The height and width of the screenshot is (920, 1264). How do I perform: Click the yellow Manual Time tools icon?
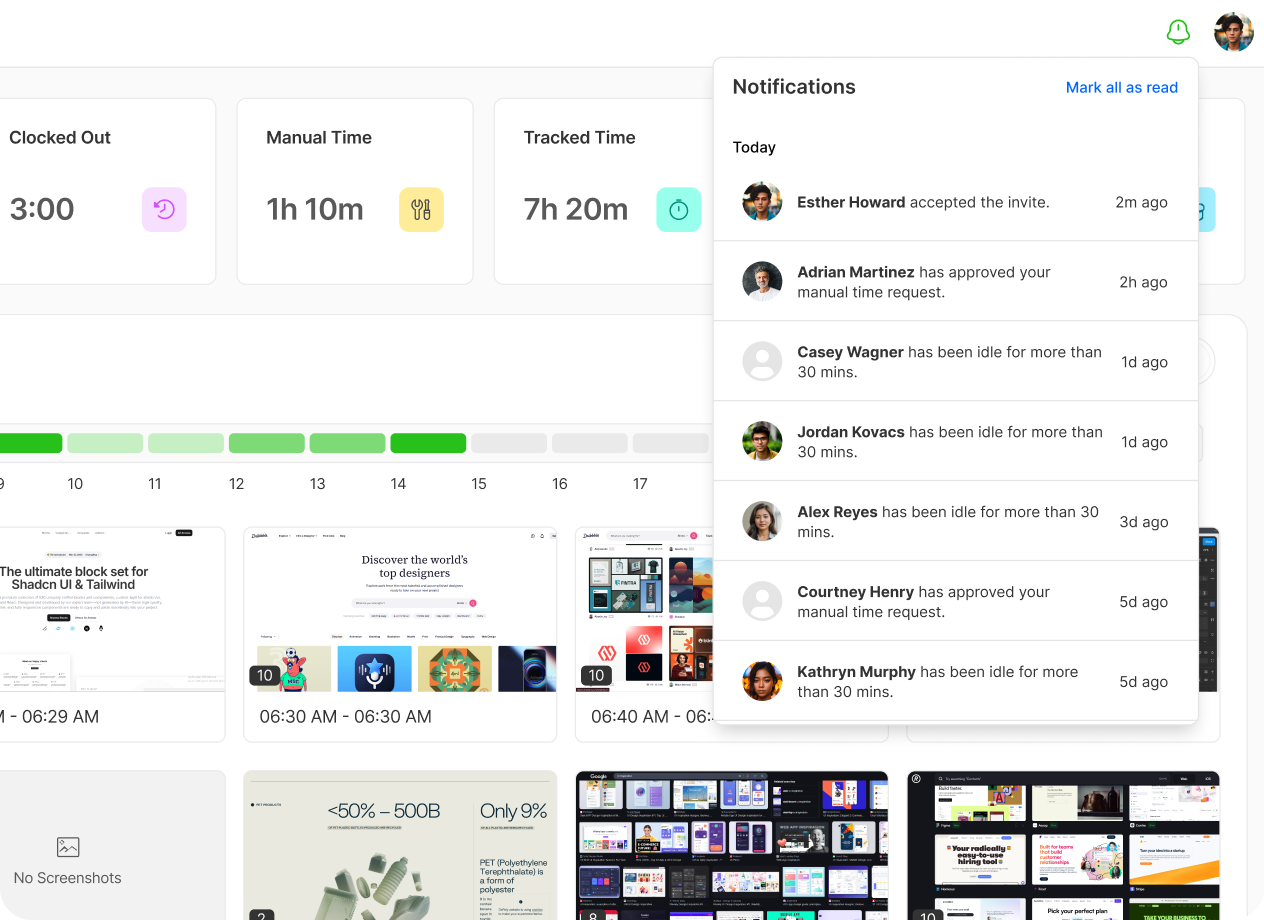pos(421,210)
